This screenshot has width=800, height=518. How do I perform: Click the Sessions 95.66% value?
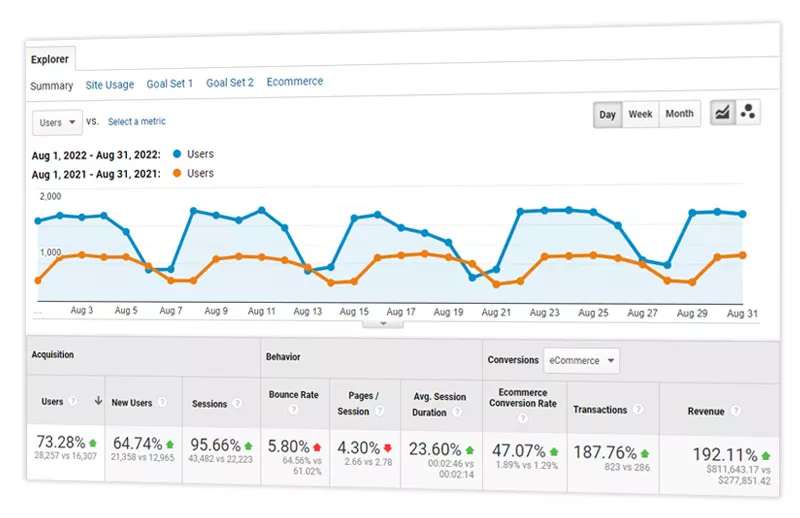tap(215, 445)
